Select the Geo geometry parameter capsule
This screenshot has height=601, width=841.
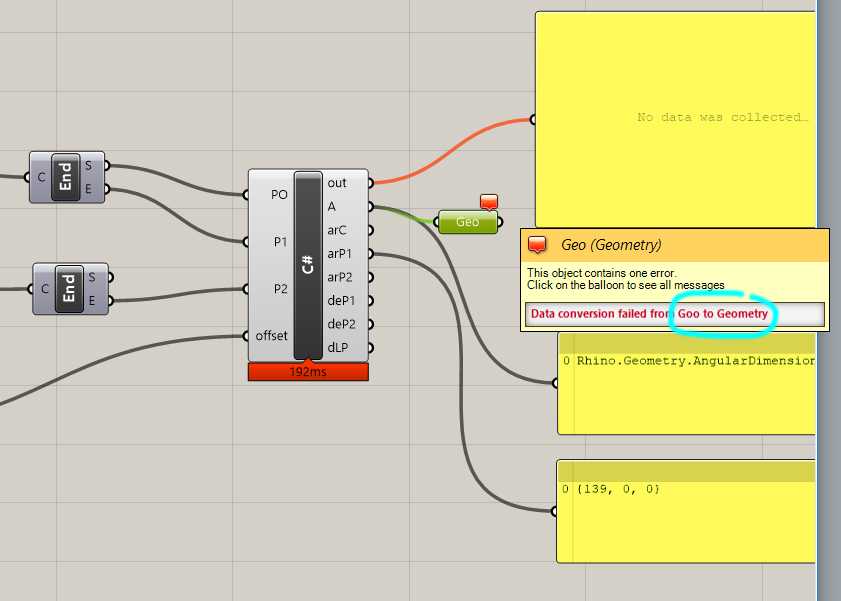(467, 222)
